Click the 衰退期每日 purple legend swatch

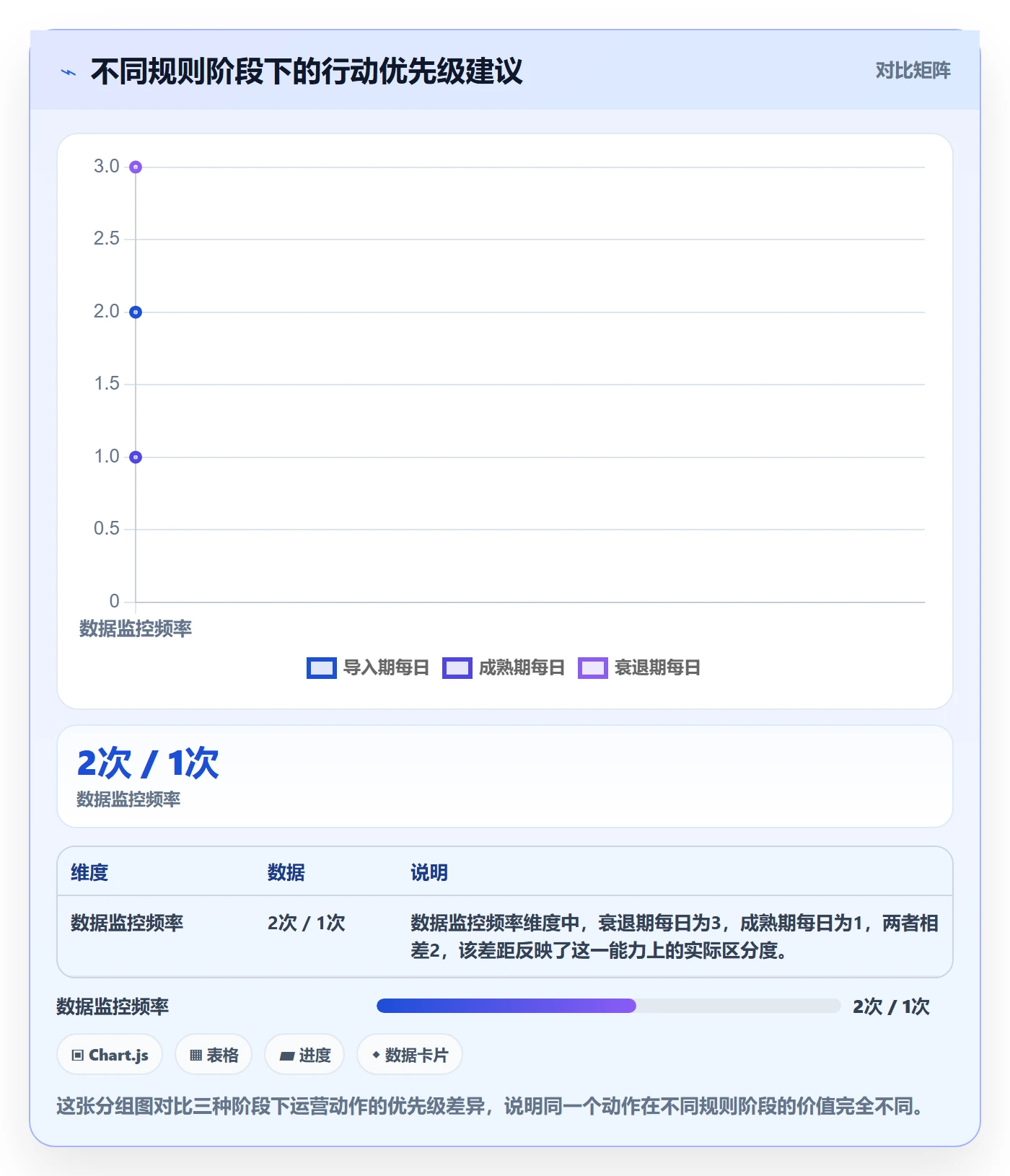[593, 668]
